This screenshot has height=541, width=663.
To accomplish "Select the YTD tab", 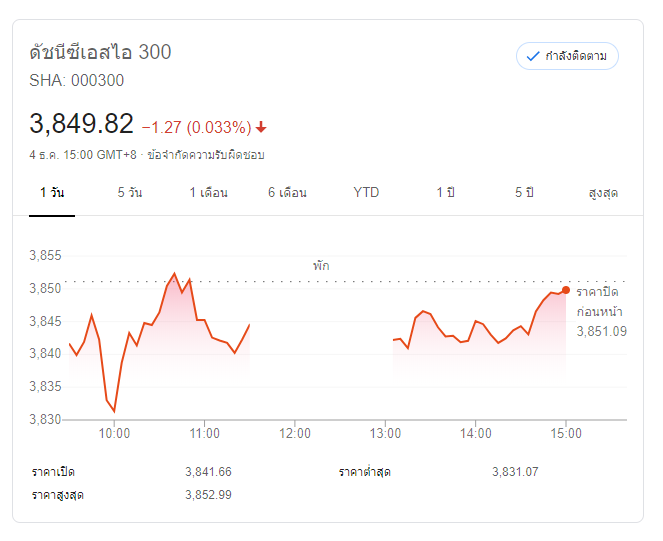I will point(367,192).
